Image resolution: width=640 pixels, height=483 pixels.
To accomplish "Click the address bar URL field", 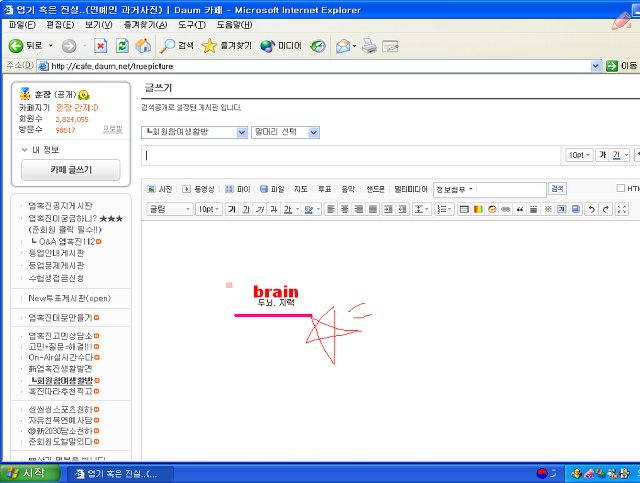I will (x=314, y=66).
